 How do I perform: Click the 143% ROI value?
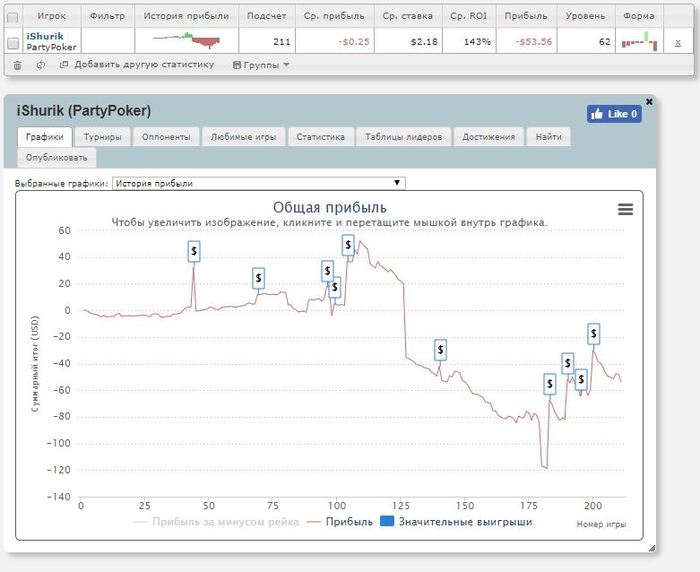(477, 42)
